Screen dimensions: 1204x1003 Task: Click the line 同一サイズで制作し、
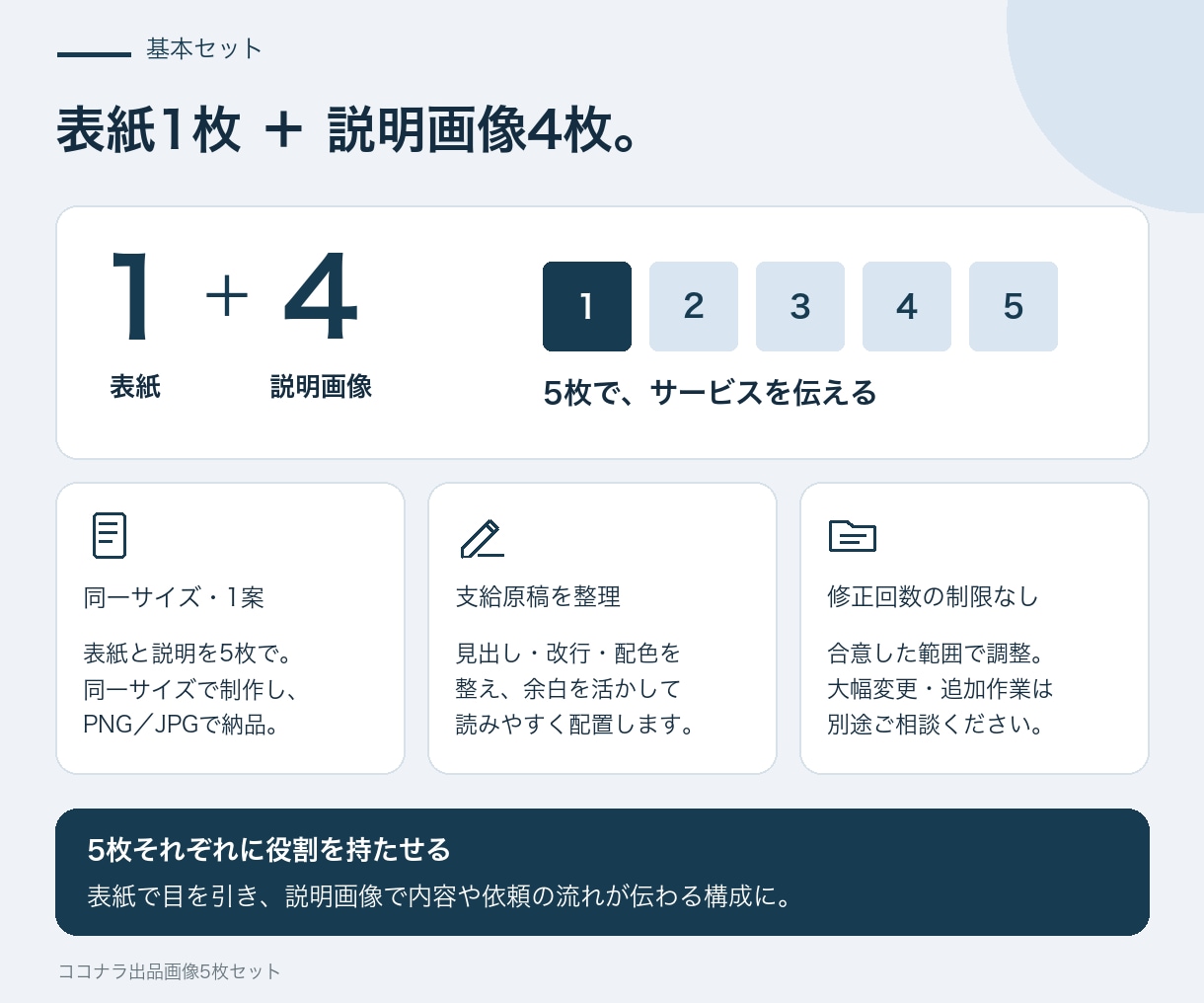[191, 689]
